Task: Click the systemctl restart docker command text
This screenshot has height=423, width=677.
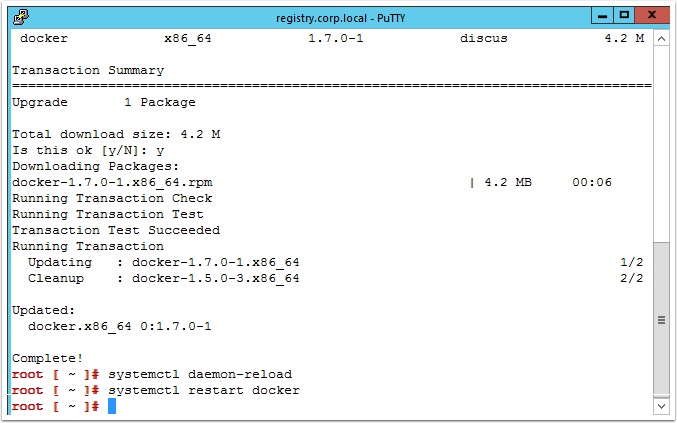Action: click(x=203, y=390)
